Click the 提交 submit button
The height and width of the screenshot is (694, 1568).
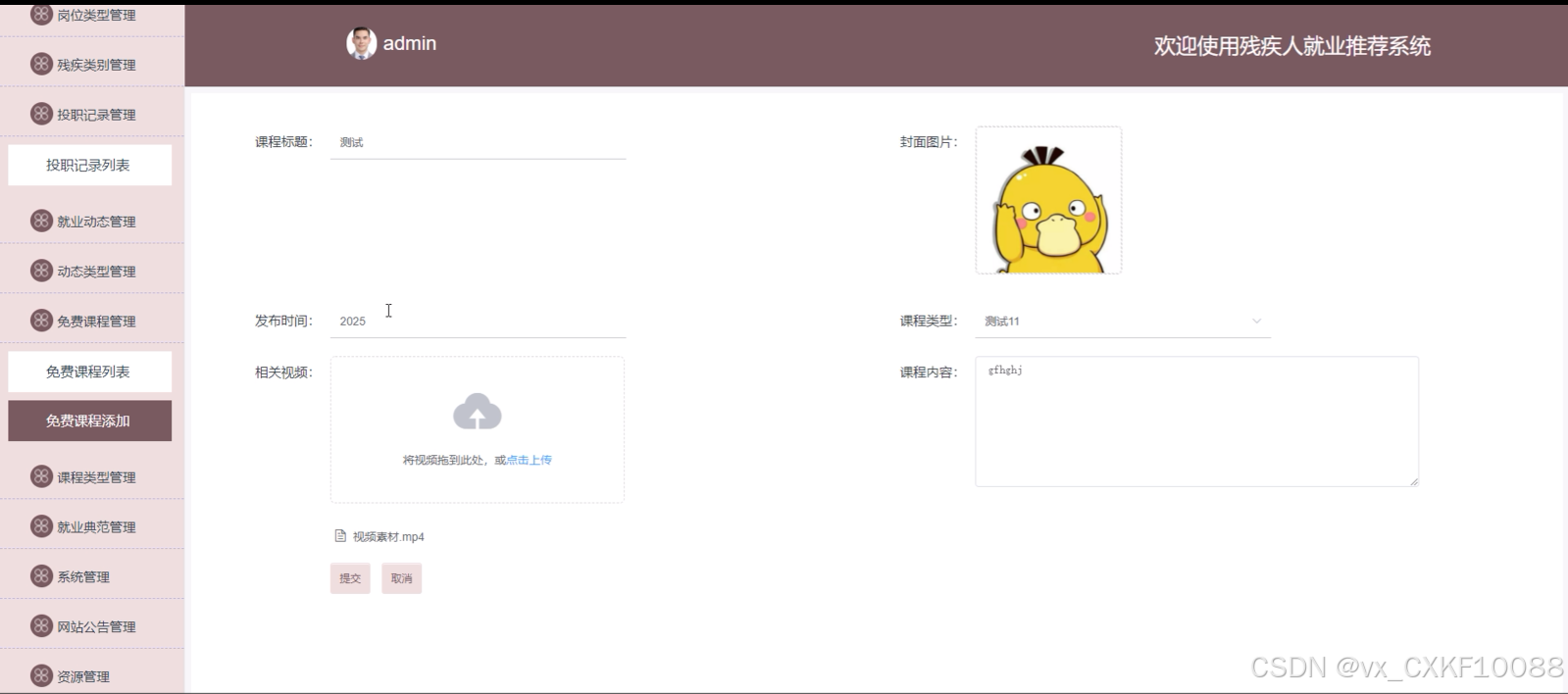point(350,578)
